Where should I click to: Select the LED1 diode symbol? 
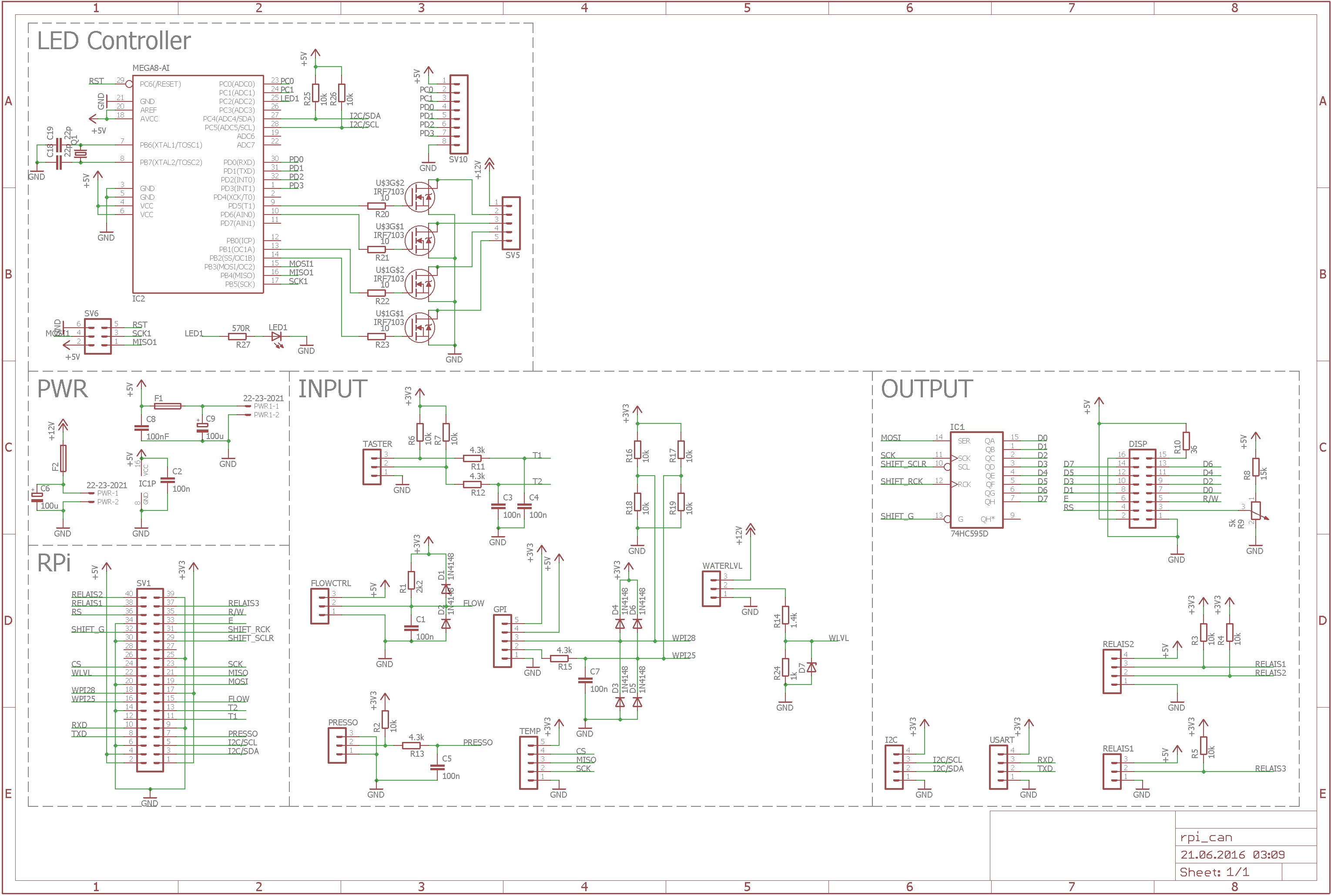pyautogui.click(x=277, y=336)
